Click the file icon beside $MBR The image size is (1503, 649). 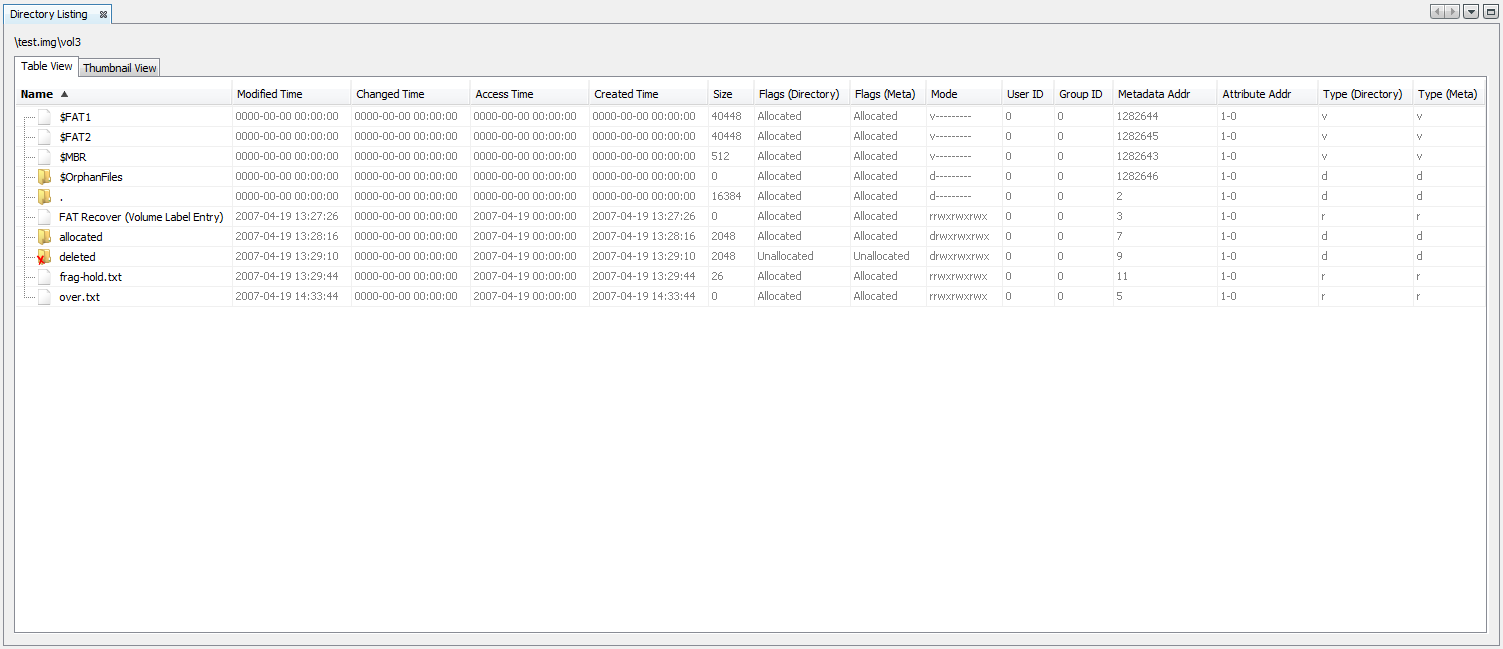44,156
